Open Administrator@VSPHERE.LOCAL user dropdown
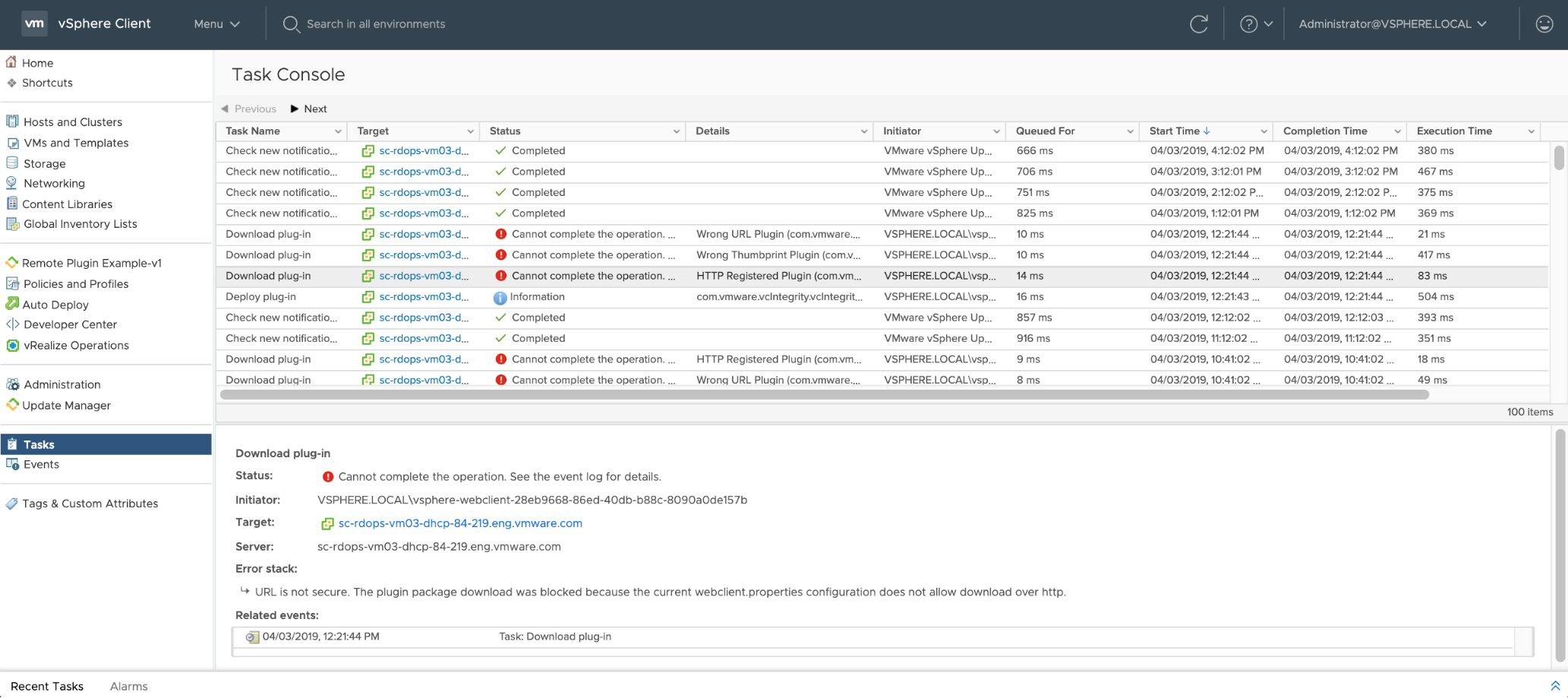 (1392, 24)
